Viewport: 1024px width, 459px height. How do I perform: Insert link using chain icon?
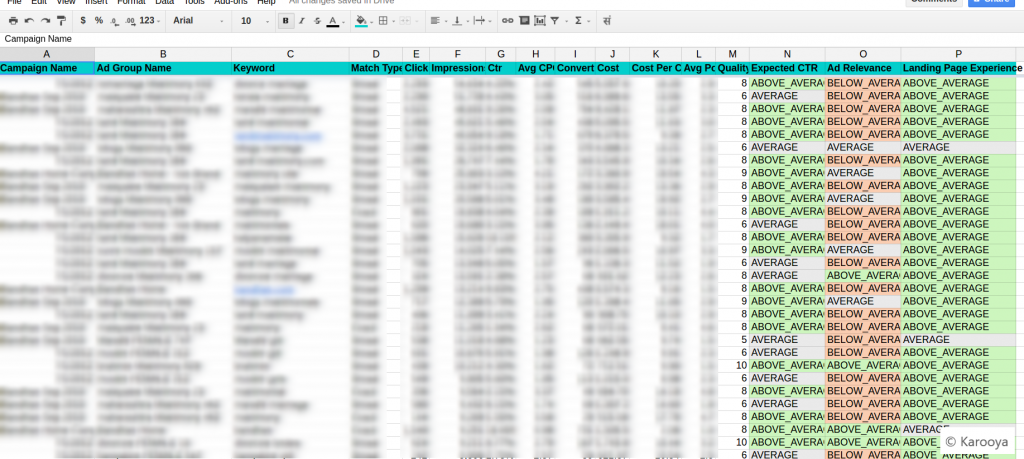pos(507,21)
